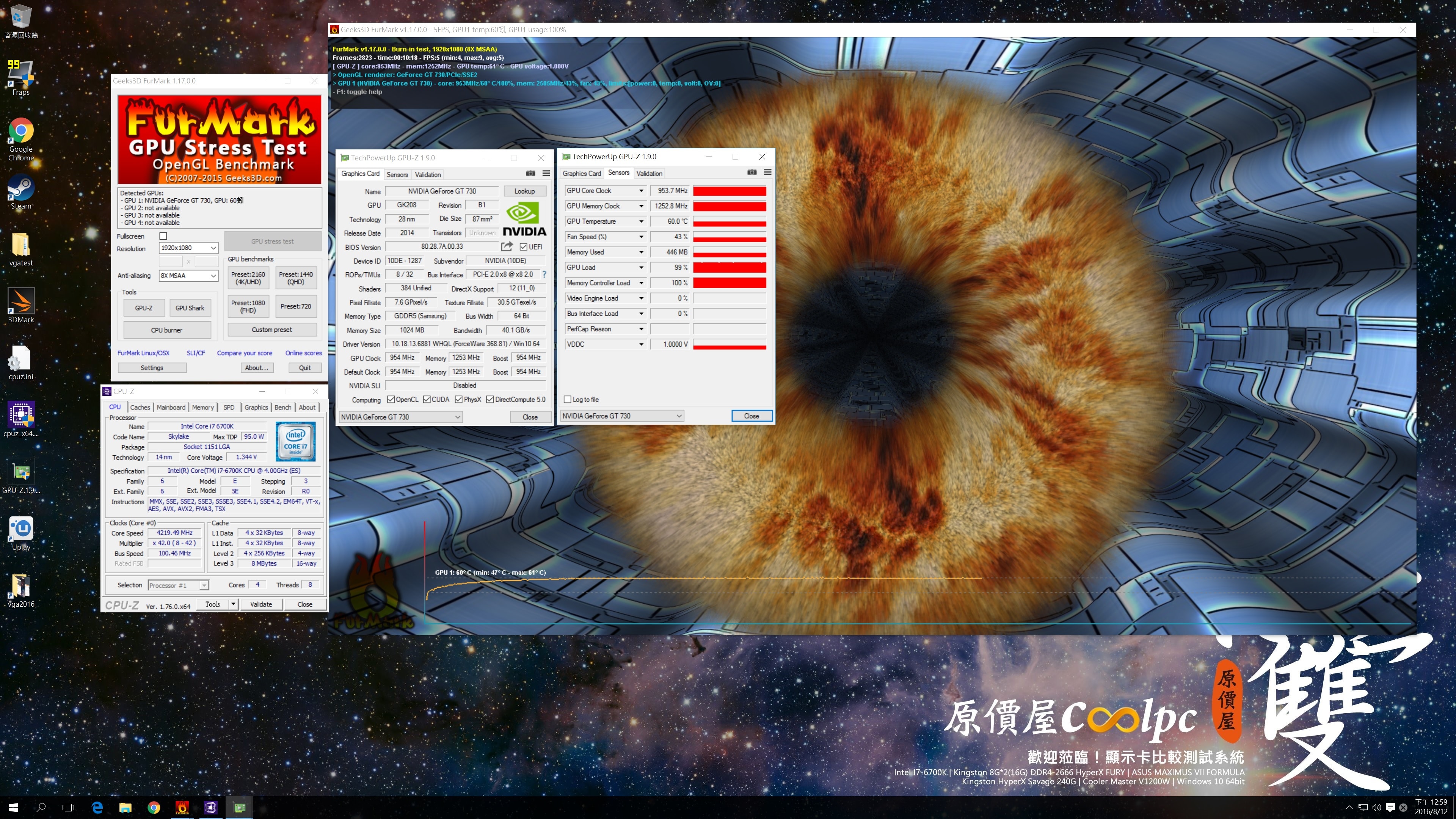Open Validation tab in Sensors GPU-Z window
Viewport: 1456px width, 819px height.
649,174
